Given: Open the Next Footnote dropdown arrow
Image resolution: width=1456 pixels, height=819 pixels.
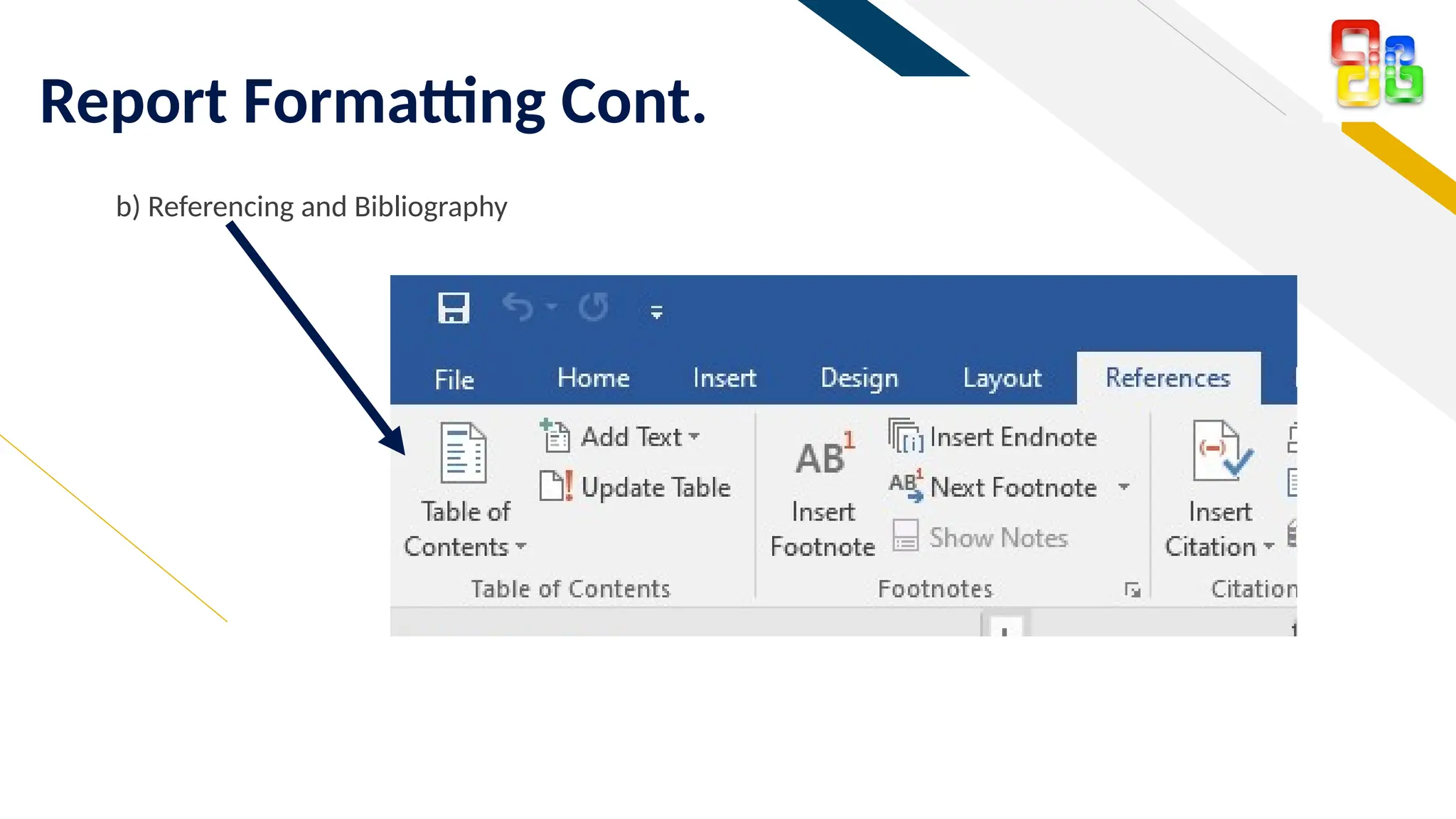Looking at the screenshot, I should coord(1124,487).
